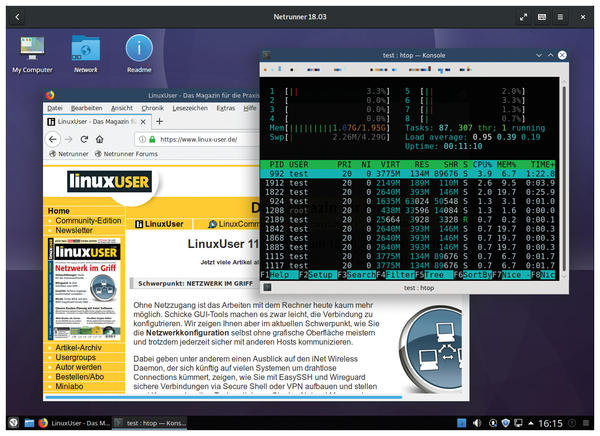Viewport: 600px width, 436px height.
Task: Click the F1 Help button in htop
Action: coord(279,275)
